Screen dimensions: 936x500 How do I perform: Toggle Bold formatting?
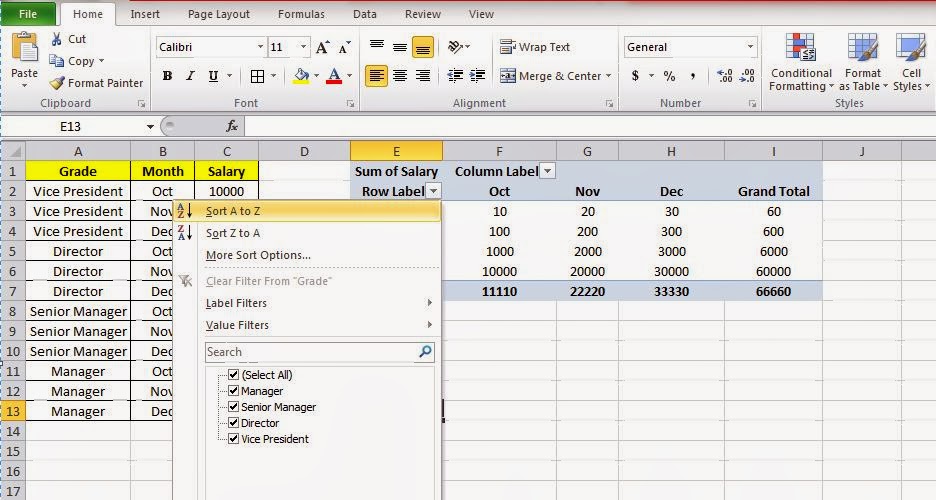(167, 76)
